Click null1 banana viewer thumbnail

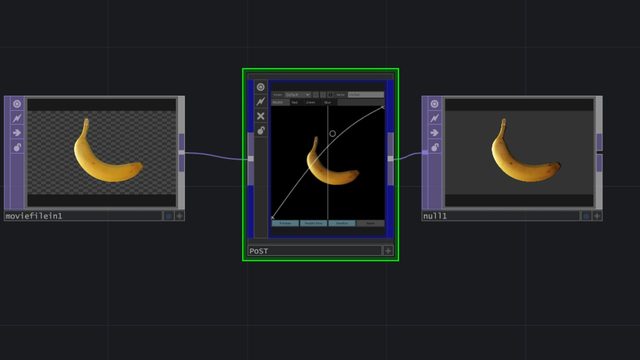[519, 152]
